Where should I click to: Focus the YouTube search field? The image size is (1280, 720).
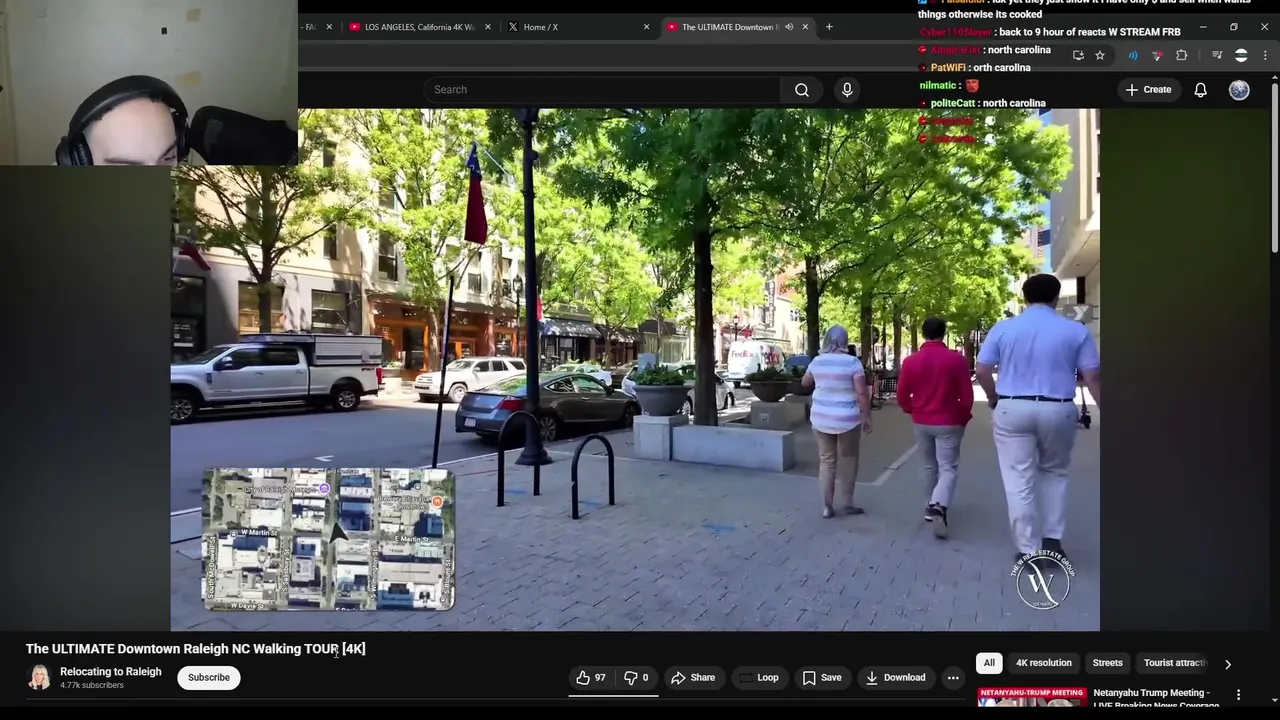(602, 90)
